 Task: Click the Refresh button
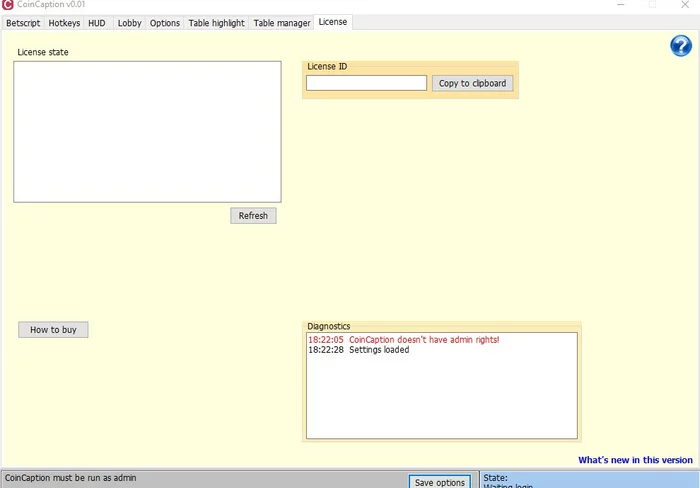[253, 216]
